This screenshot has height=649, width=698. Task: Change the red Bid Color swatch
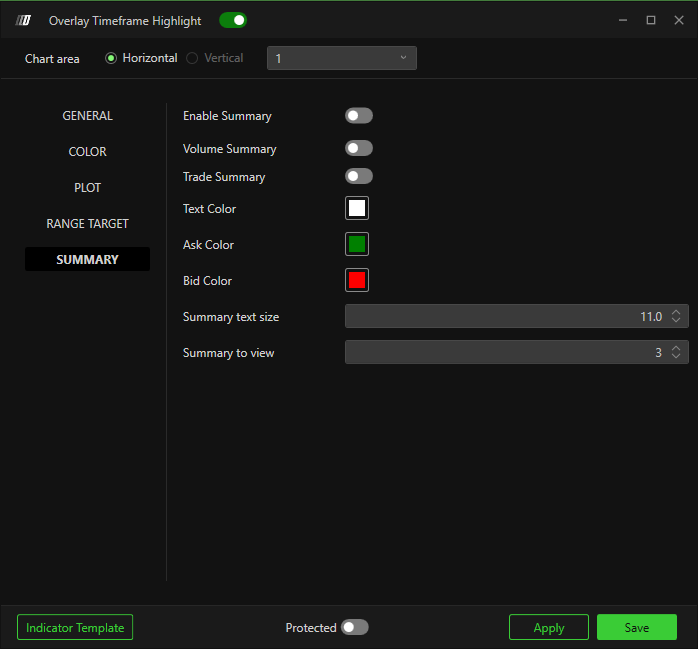point(357,280)
